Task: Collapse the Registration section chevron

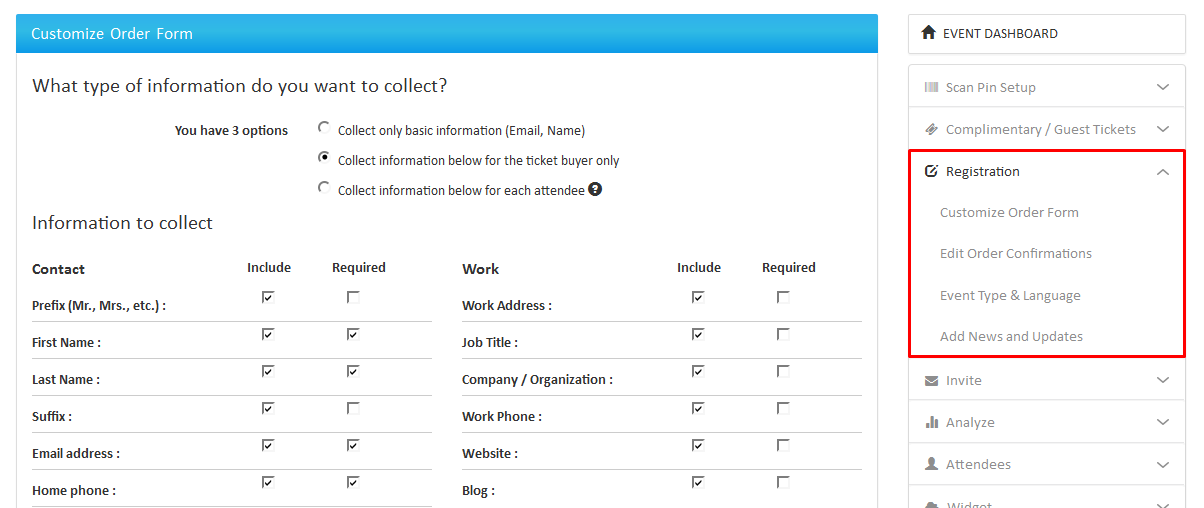Action: click(x=1162, y=172)
